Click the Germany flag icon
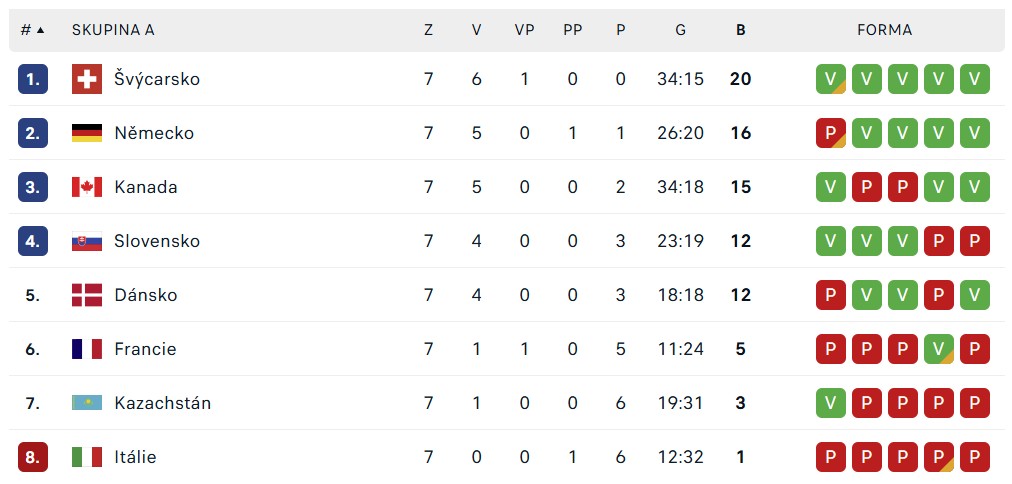The image size is (1012, 484). (86, 134)
